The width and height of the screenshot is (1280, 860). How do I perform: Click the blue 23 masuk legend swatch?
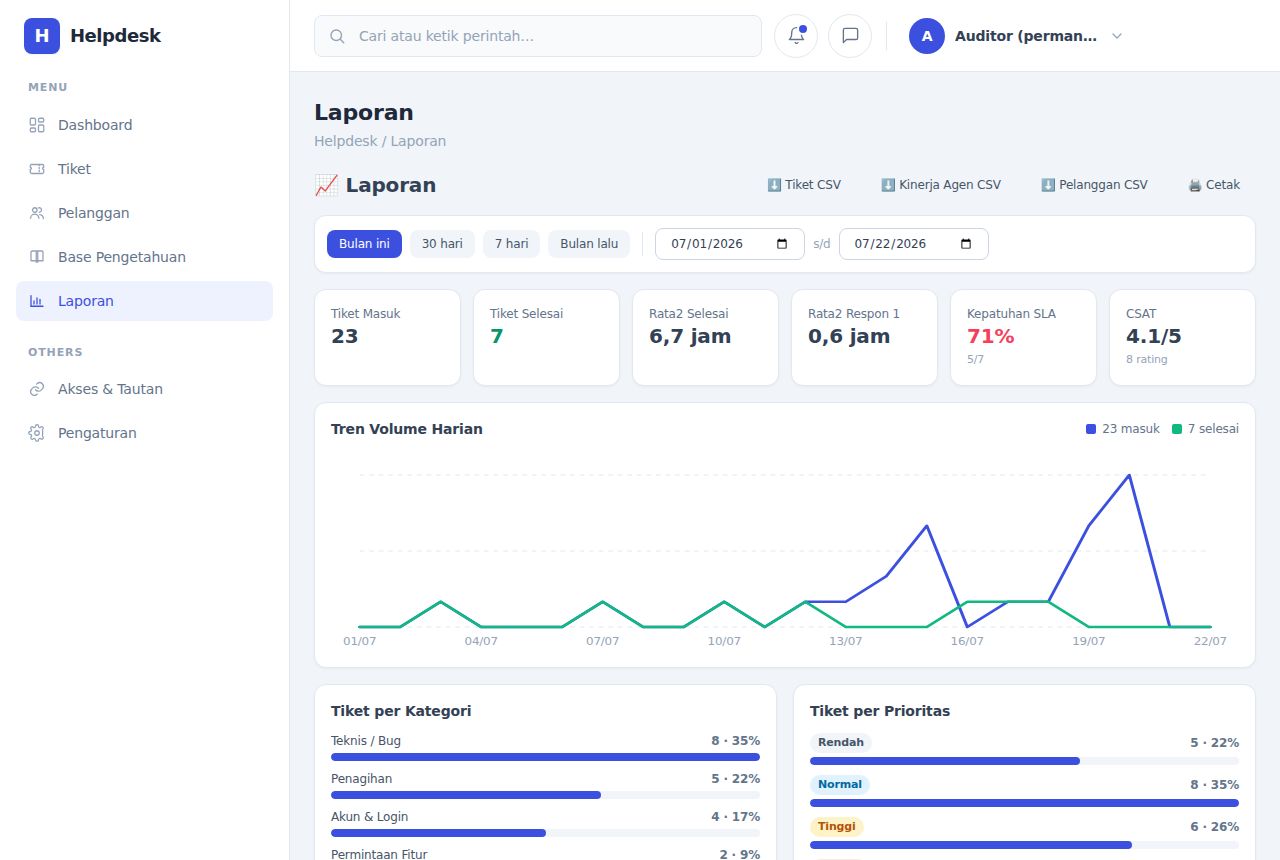(1091, 429)
